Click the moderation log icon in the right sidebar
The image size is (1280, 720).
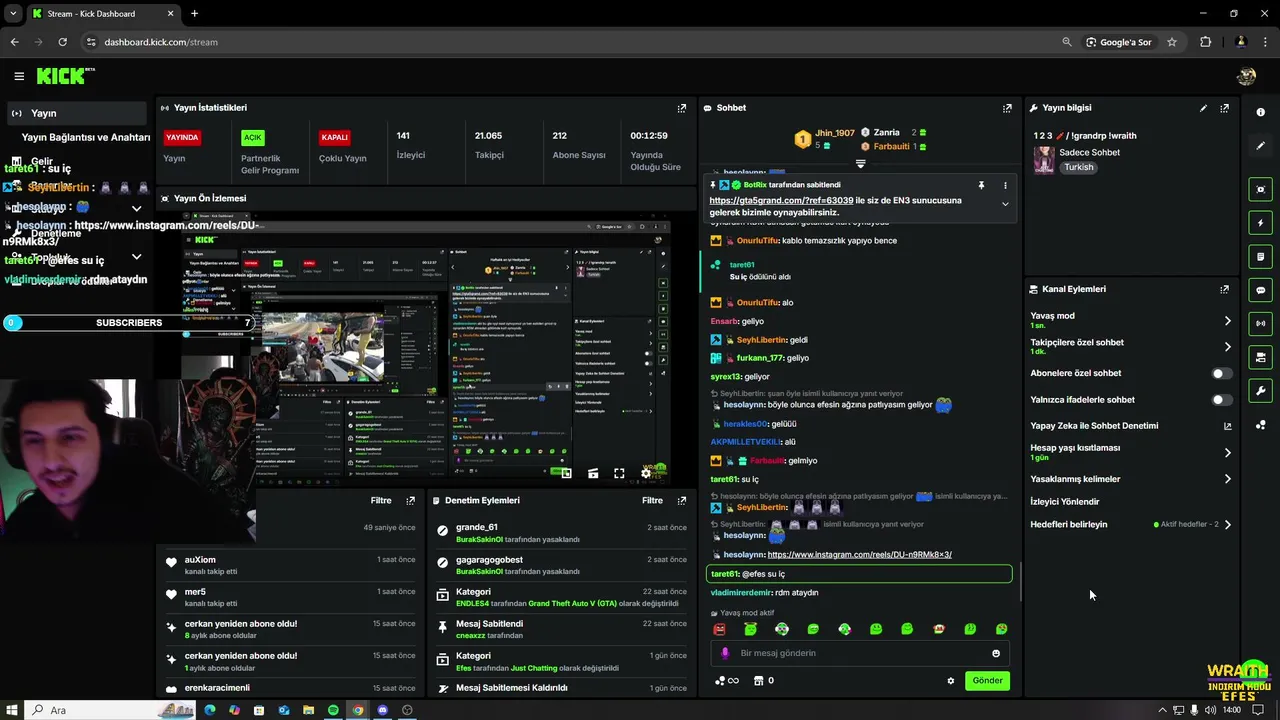(x=1260, y=357)
